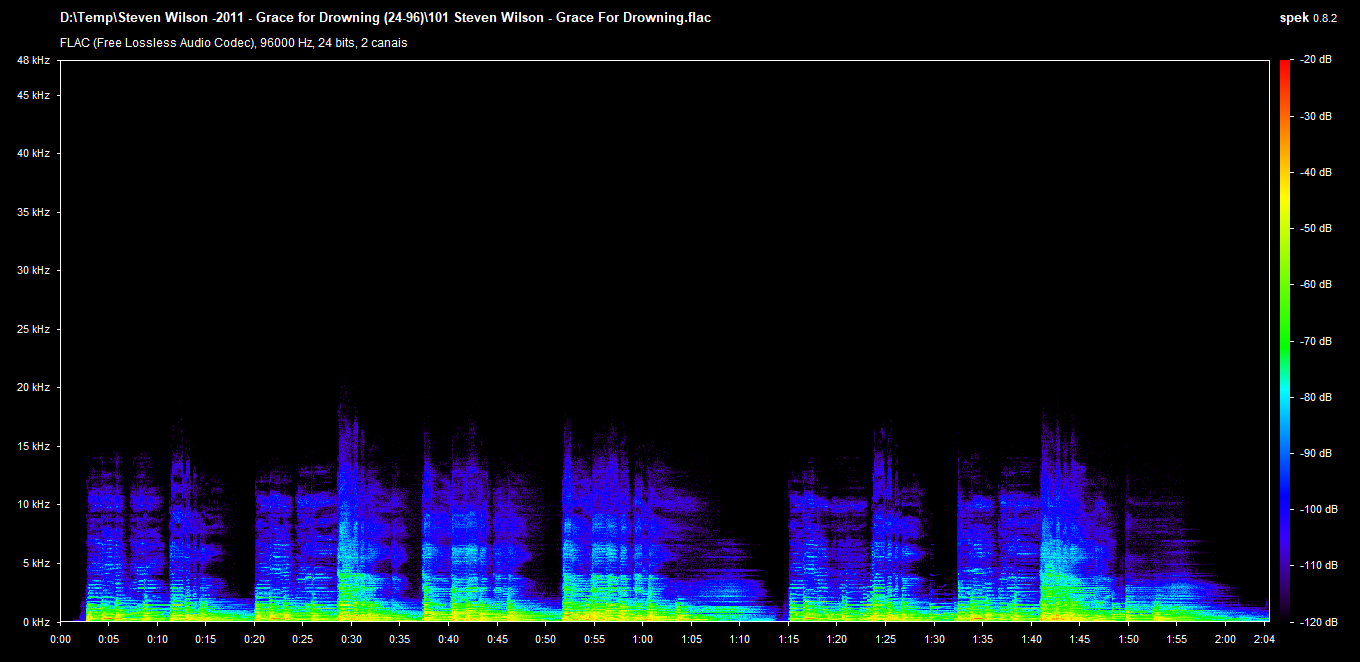1360x662 pixels.
Task: Click the 1:30 time axis label
Action: pyautogui.click(x=934, y=639)
